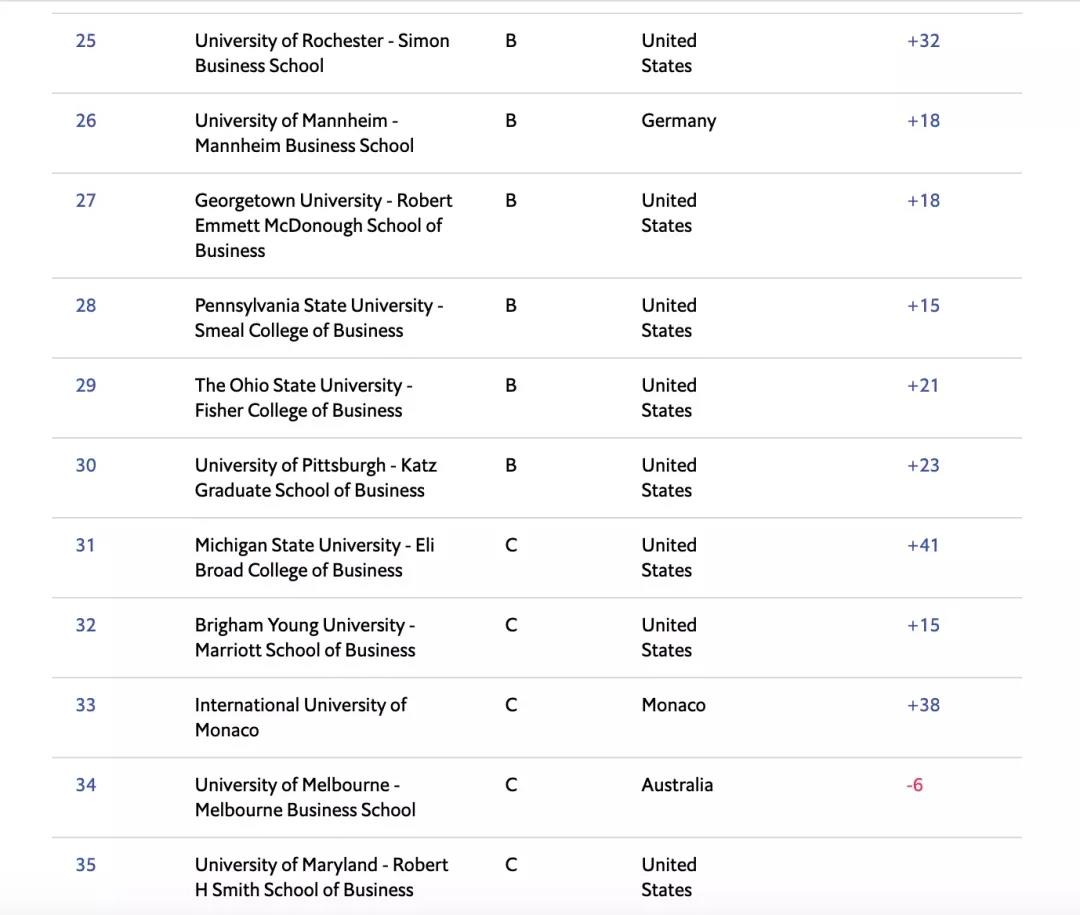Open Pennsylvania State University Smeal College entry

click(318, 318)
